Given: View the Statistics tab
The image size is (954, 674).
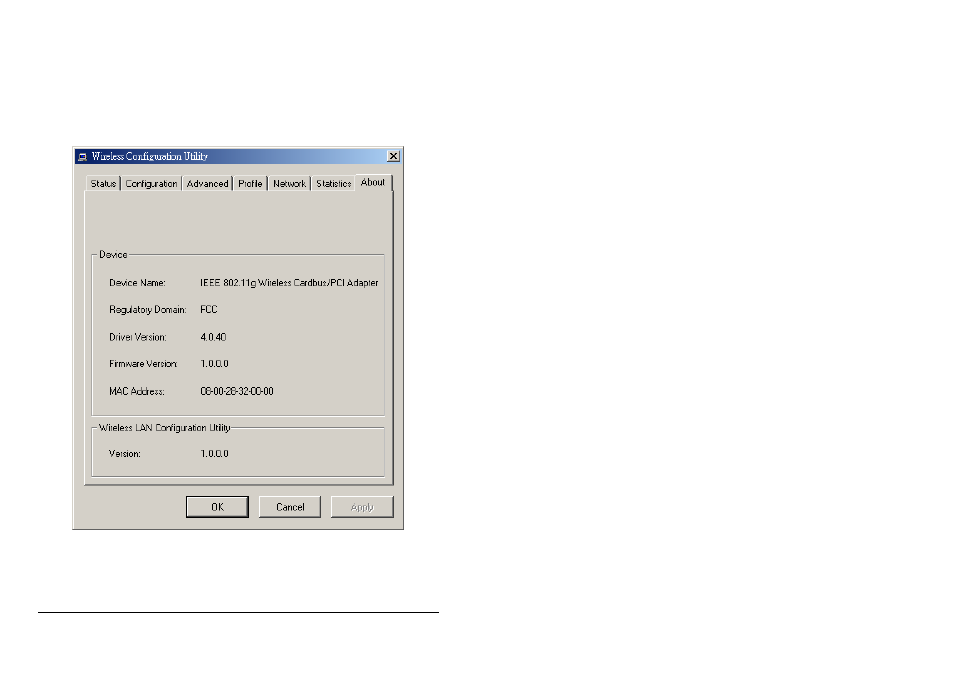Looking at the screenshot, I should 333,183.
